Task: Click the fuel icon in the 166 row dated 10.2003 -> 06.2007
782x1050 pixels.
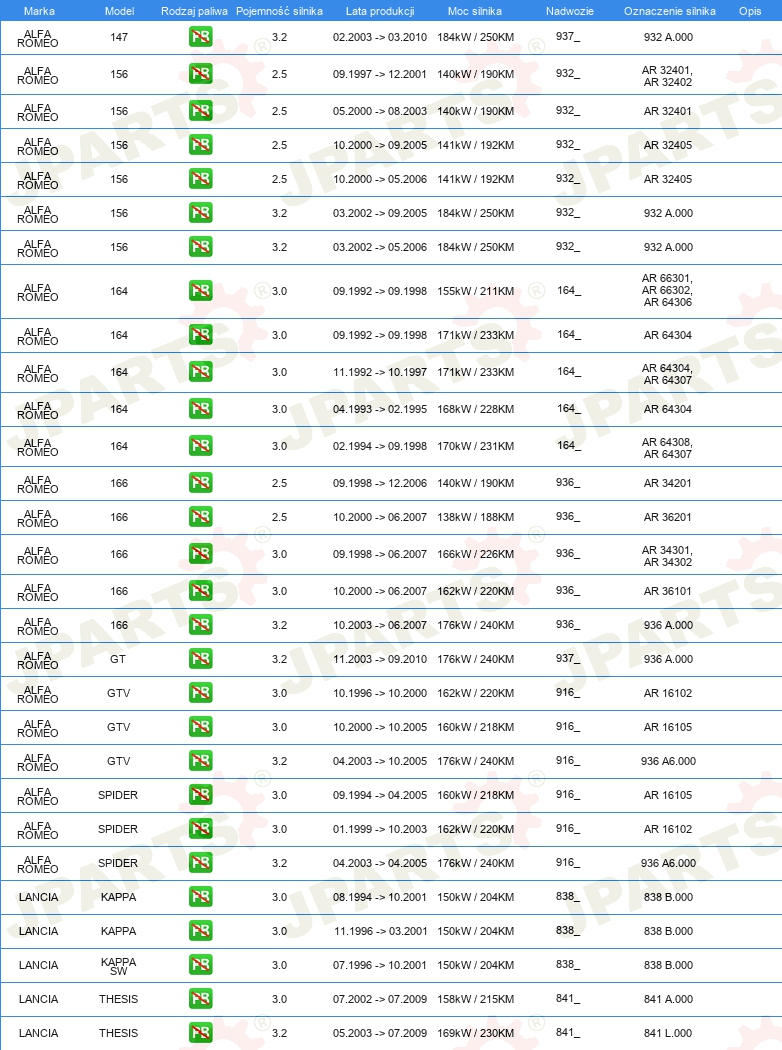Action: (x=200, y=625)
